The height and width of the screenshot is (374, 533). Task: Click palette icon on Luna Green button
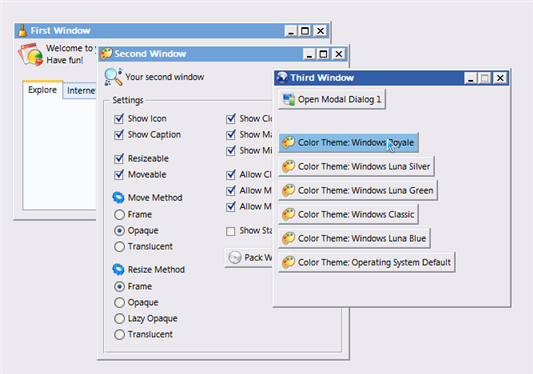(x=288, y=190)
